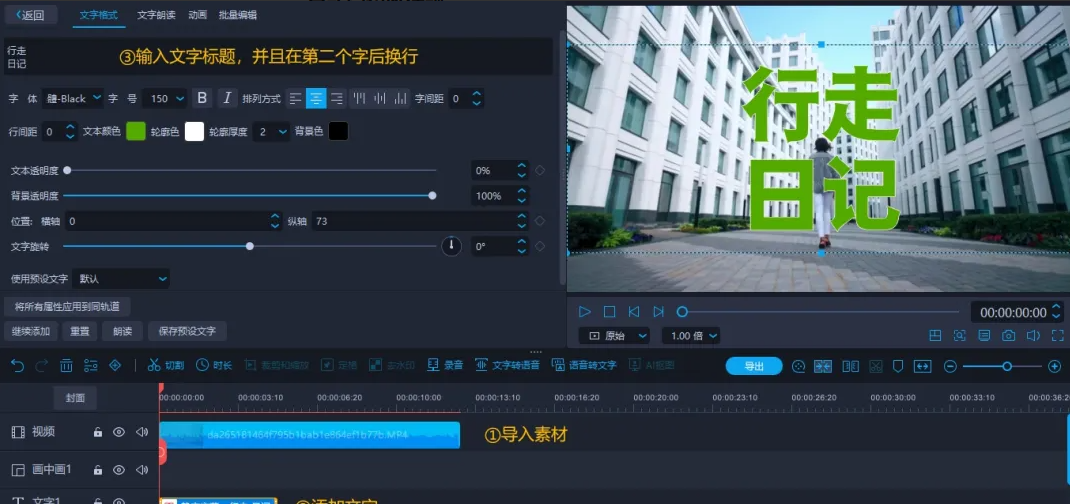Center-align the text
Image resolution: width=1070 pixels, height=504 pixels.
tap(316, 98)
